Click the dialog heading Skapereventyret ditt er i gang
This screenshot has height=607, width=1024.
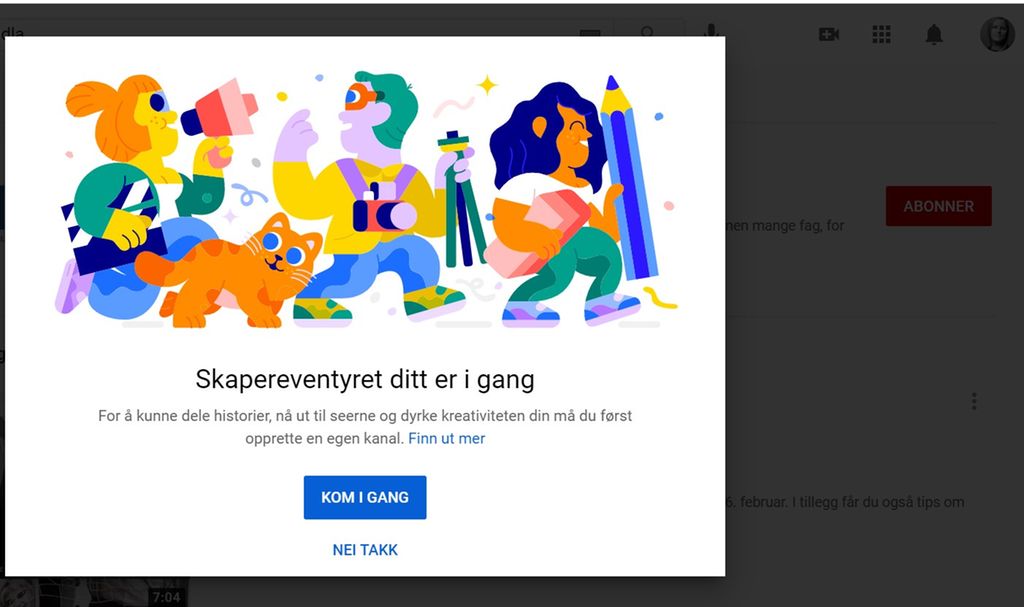(x=364, y=379)
